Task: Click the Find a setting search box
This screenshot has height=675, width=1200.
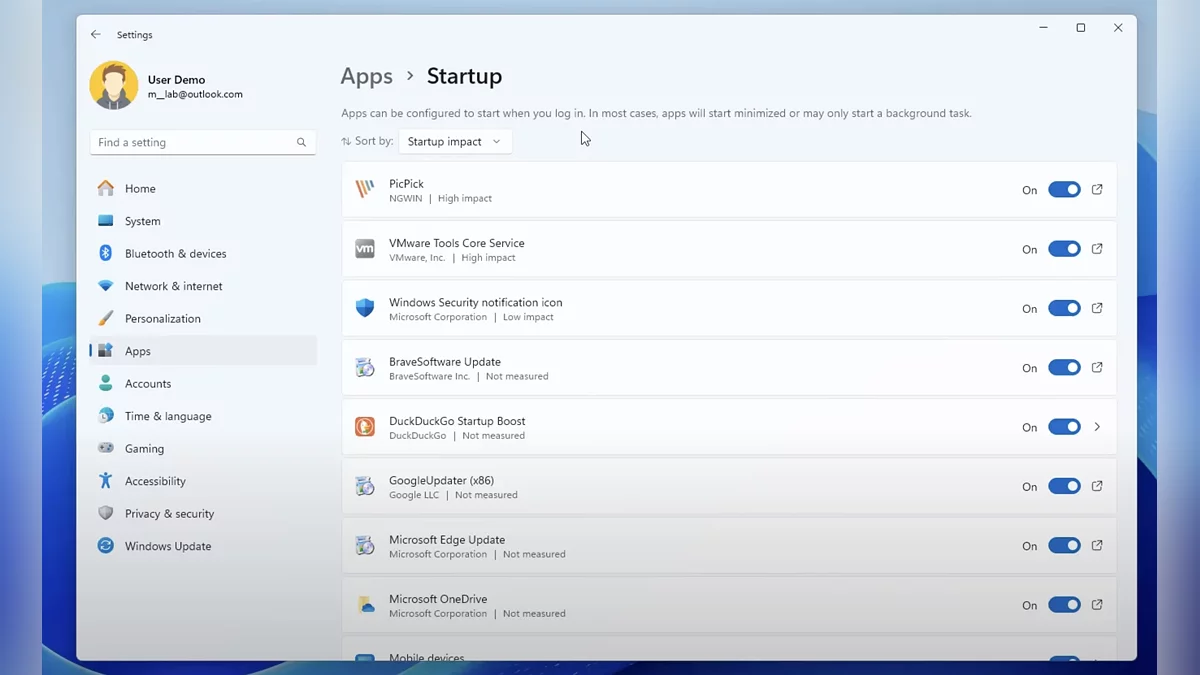Action: 202,142
